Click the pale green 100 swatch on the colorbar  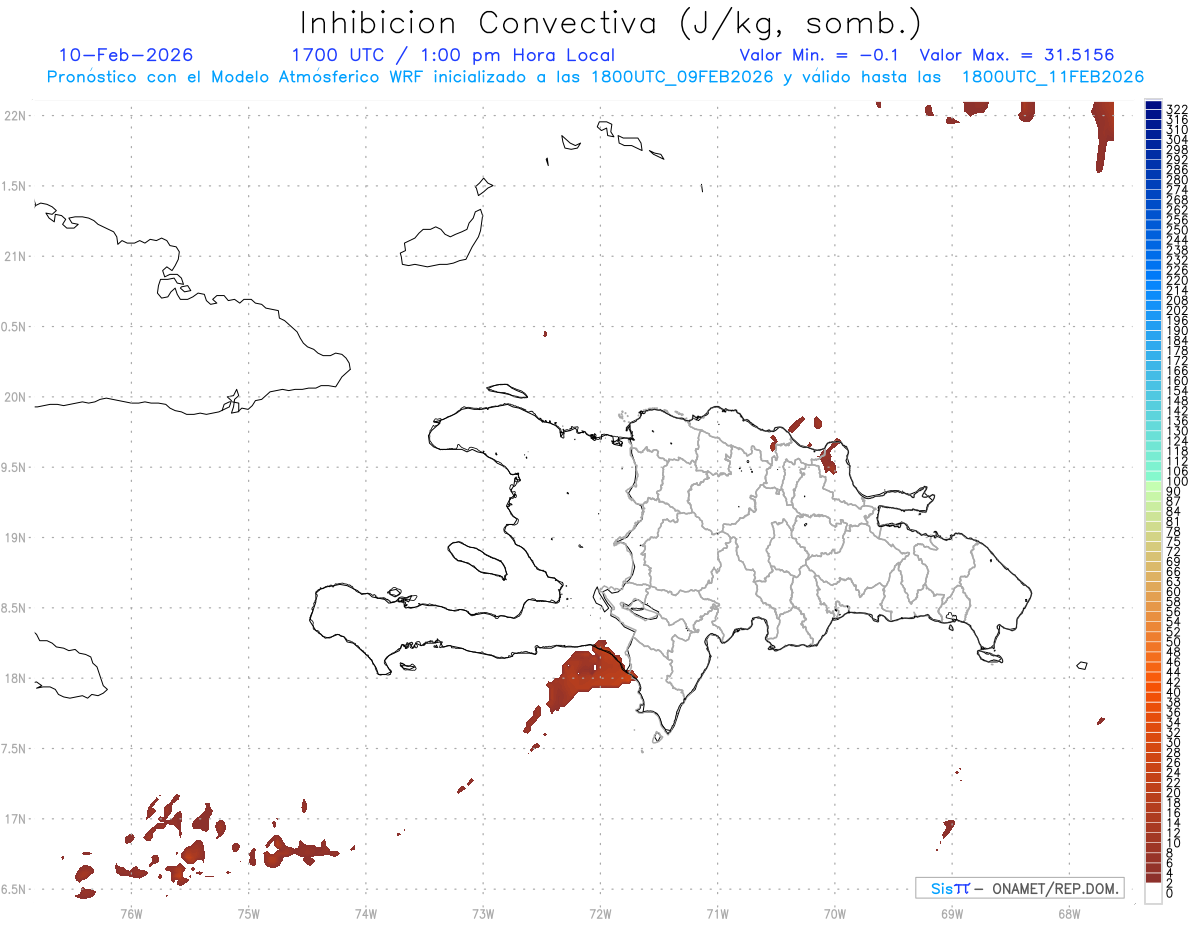click(1153, 484)
